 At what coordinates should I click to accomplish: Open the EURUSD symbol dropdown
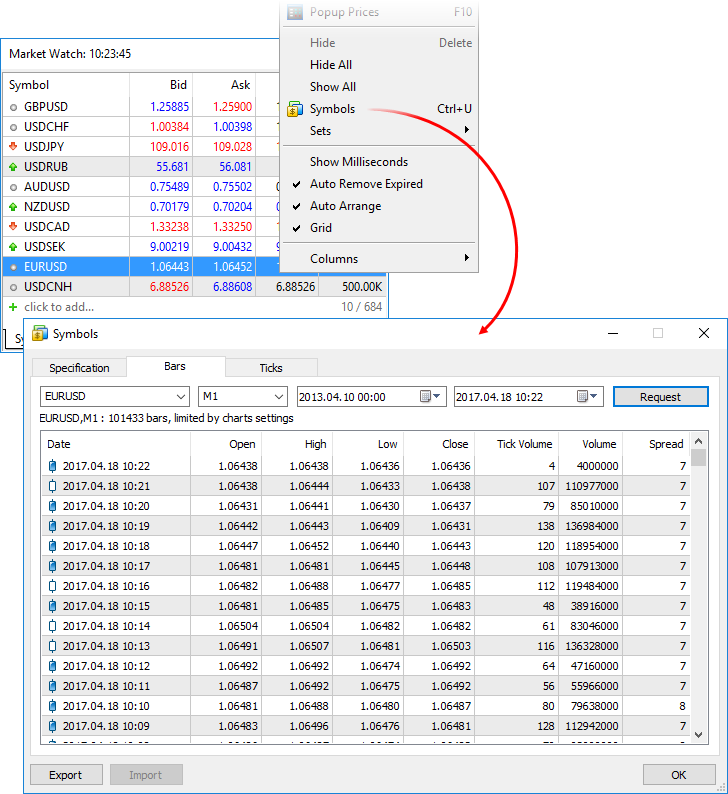pos(181,396)
